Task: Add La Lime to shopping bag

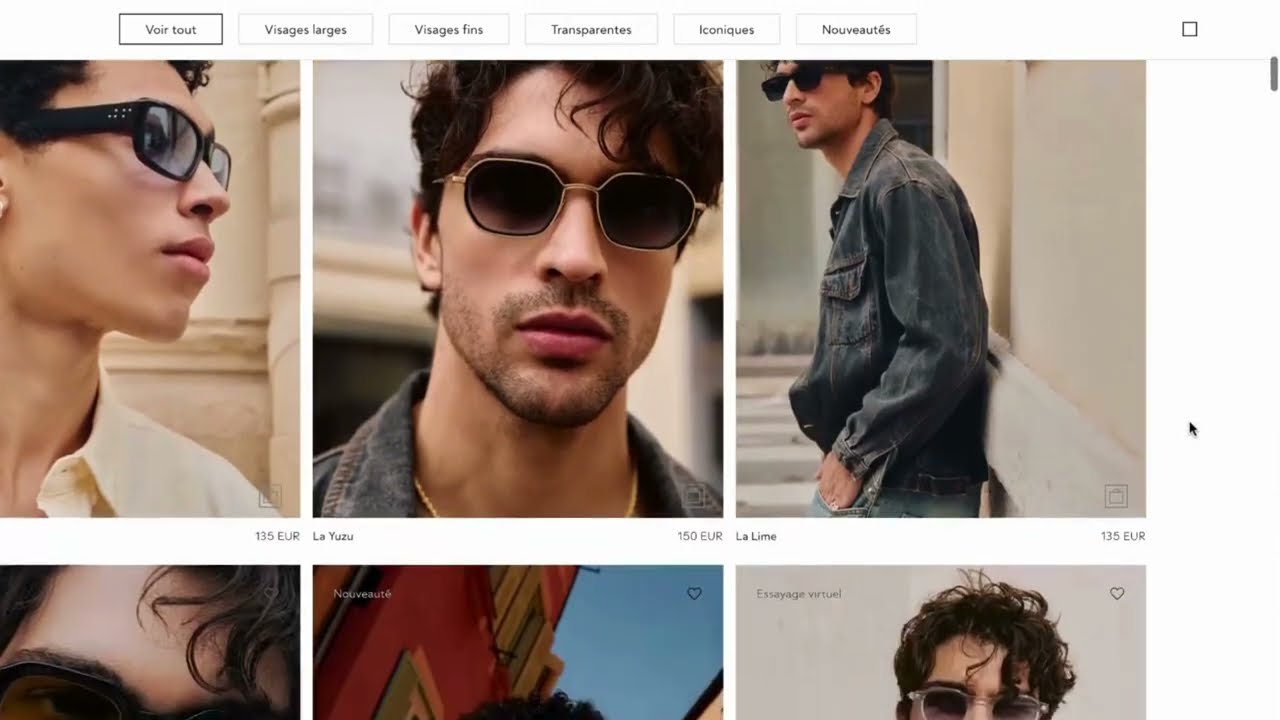Action: click(x=1116, y=495)
